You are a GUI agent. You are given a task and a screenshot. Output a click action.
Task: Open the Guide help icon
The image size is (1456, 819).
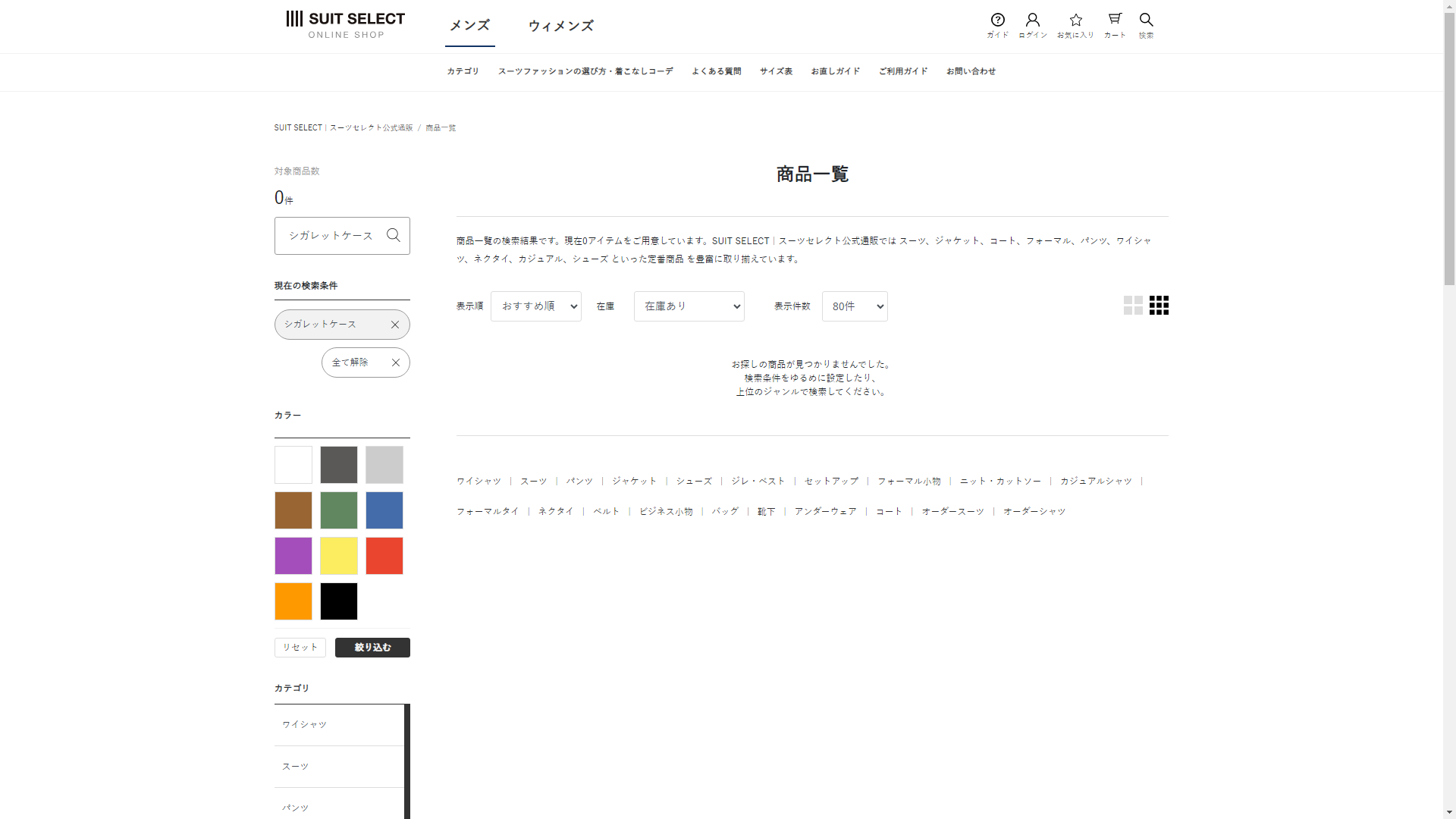(997, 20)
